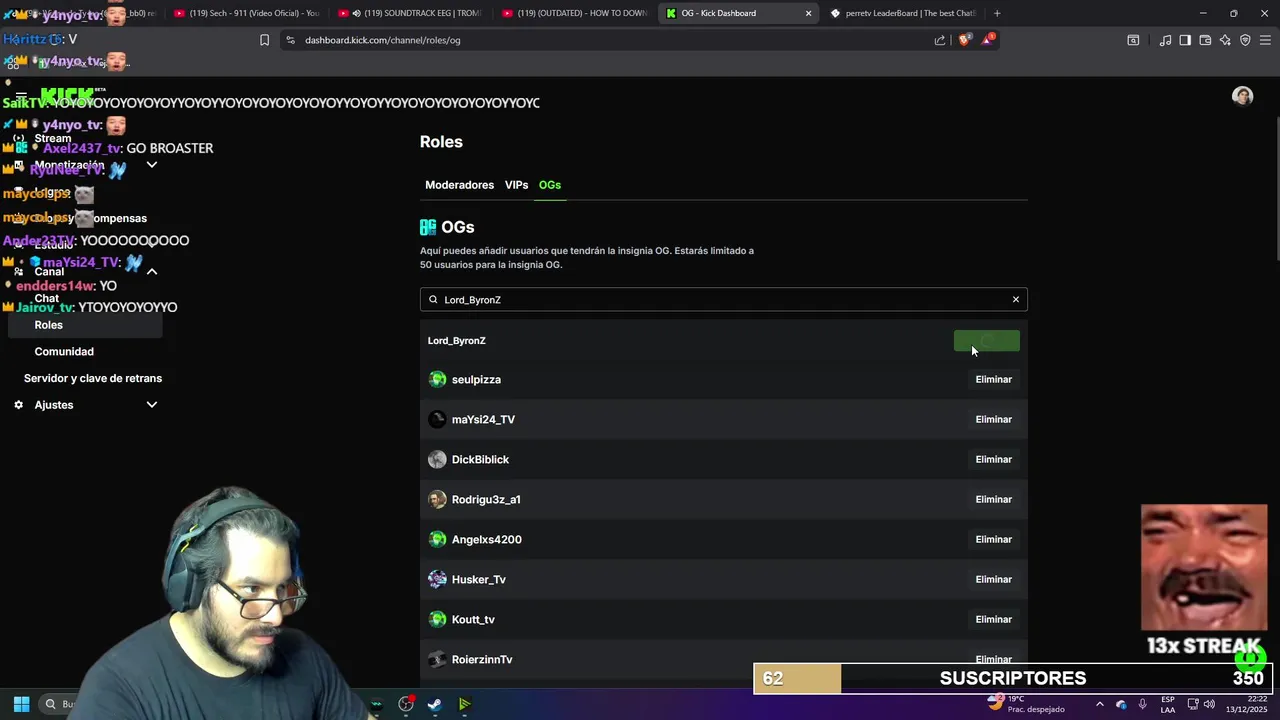Image resolution: width=1280 pixels, height=720 pixels.
Task: Switch to the Moderadores tab
Action: click(459, 185)
